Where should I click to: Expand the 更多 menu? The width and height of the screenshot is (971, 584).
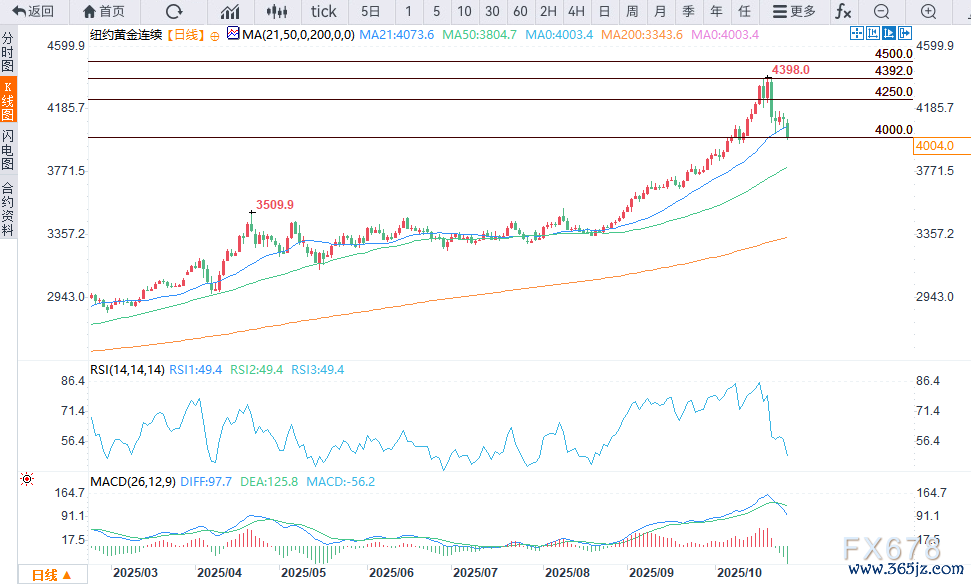pyautogui.click(x=794, y=11)
